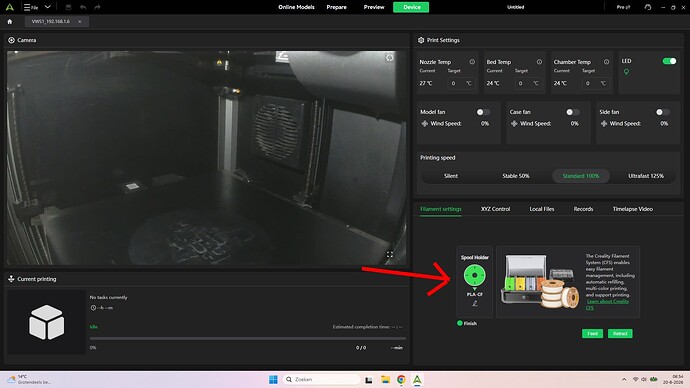
Task: Enable the Case fan toggle
Action: pos(573,112)
